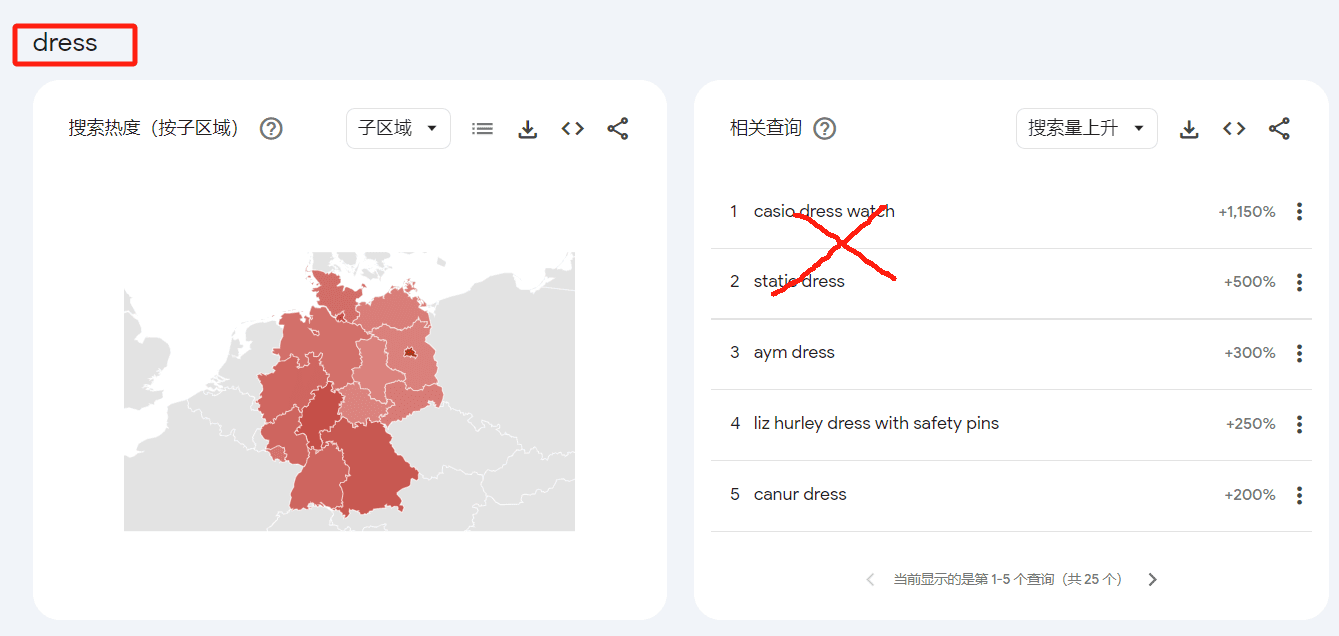The height and width of the screenshot is (636, 1339).
Task: Download the subregion interest data
Action: 528,129
